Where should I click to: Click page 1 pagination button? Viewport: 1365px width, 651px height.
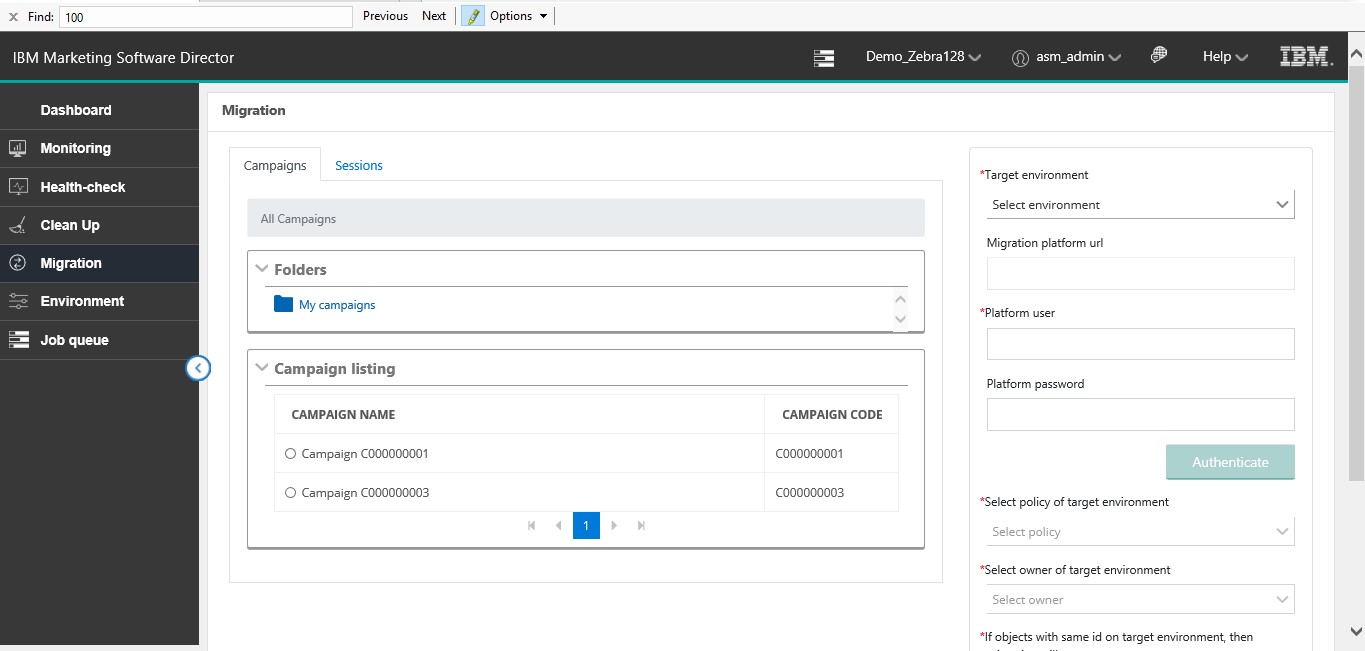586,525
